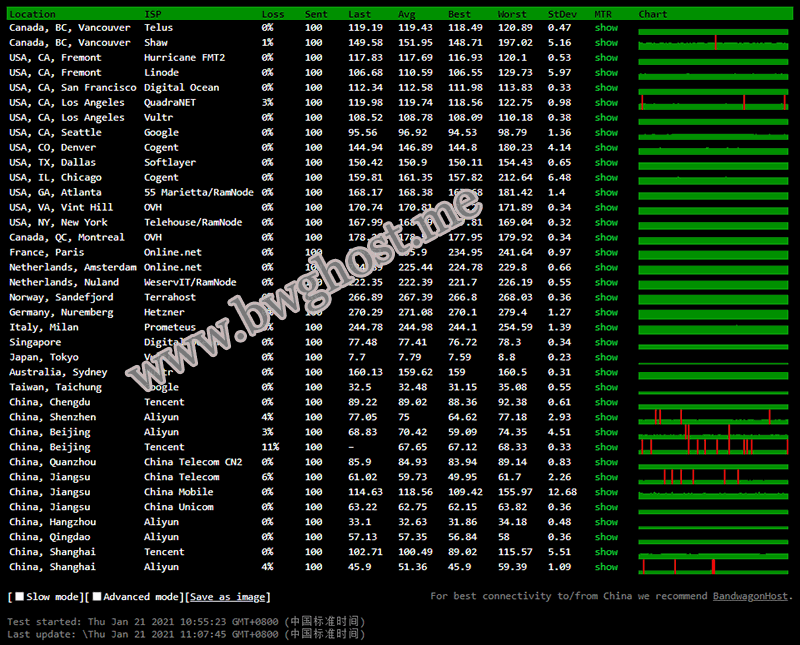The height and width of the screenshot is (645, 800).
Task: Show MTR for Chengdu Tencent row
Action: (606, 402)
